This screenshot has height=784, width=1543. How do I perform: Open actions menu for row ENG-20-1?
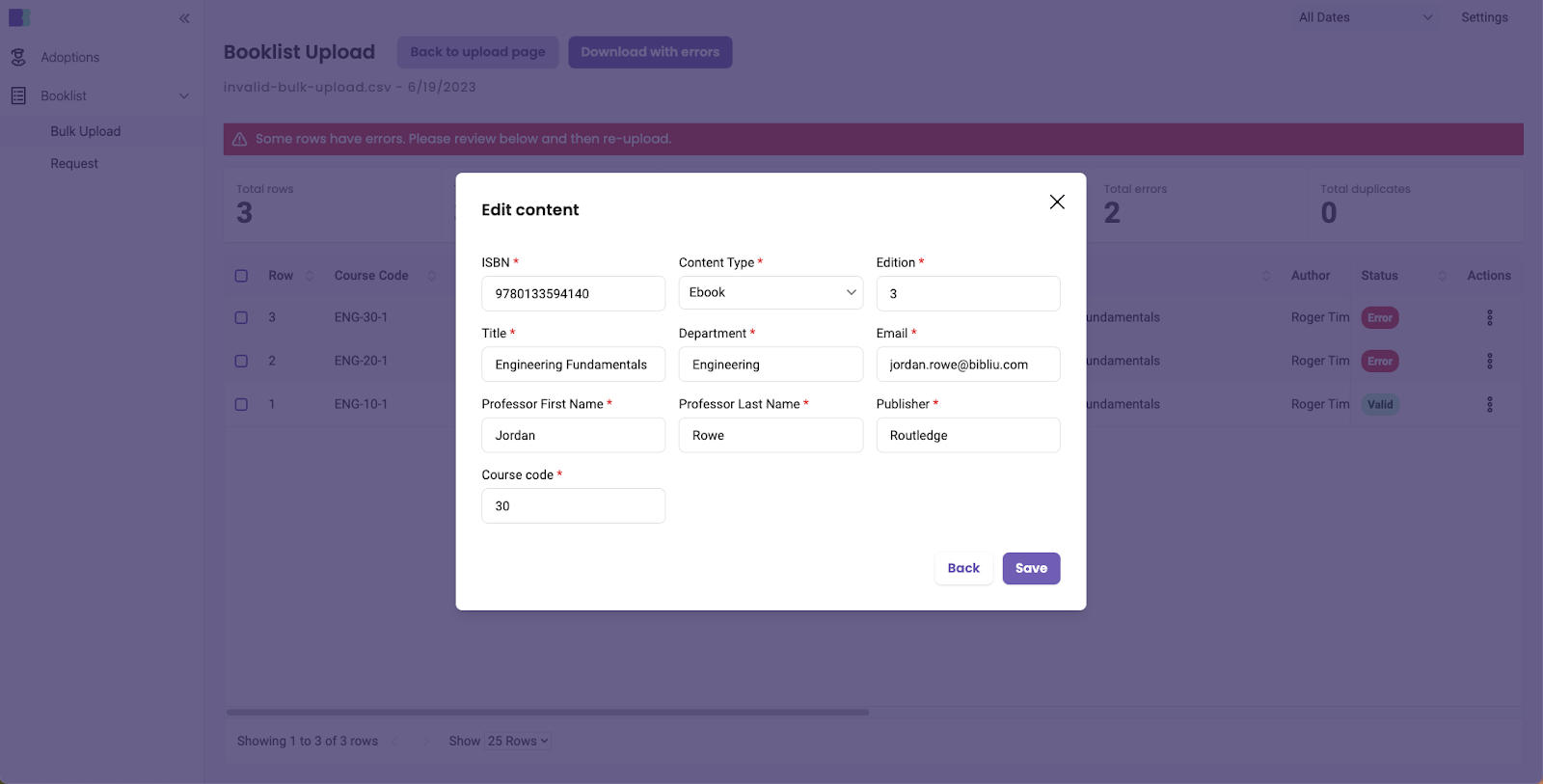[x=1489, y=362]
